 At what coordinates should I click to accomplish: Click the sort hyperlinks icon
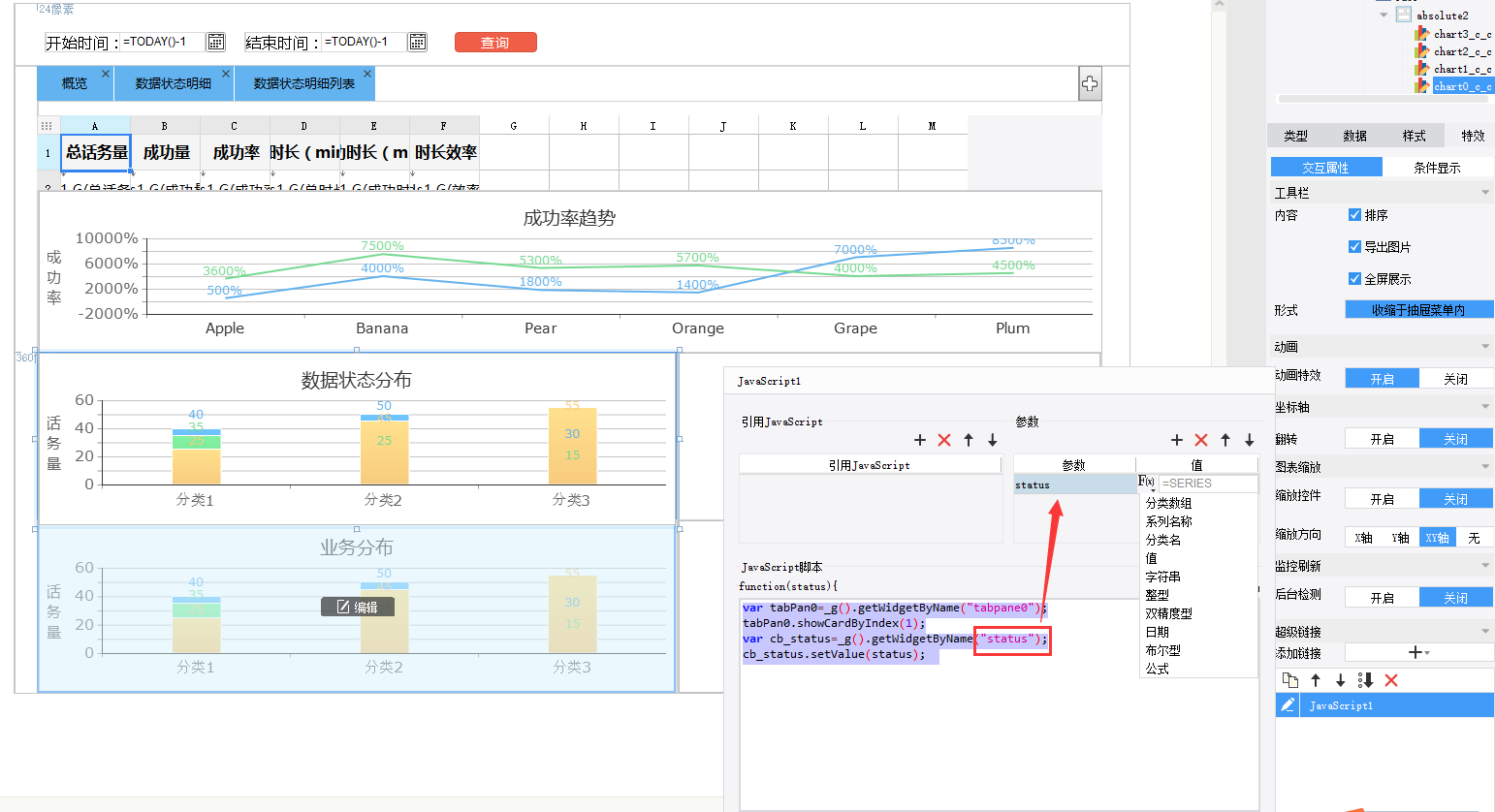click(x=1365, y=680)
